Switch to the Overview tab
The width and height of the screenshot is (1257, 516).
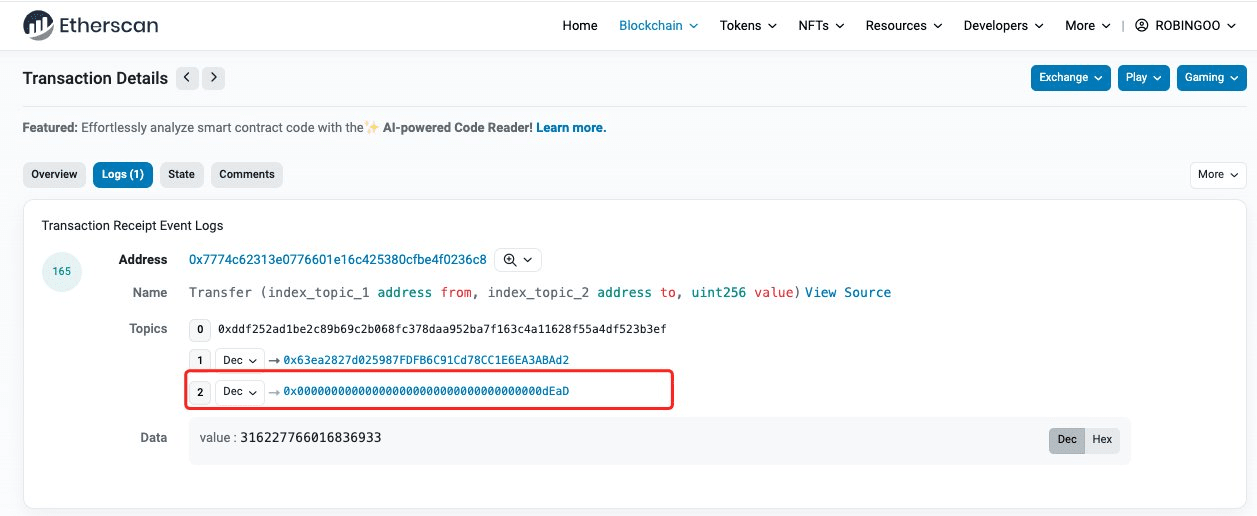tap(54, 175)
